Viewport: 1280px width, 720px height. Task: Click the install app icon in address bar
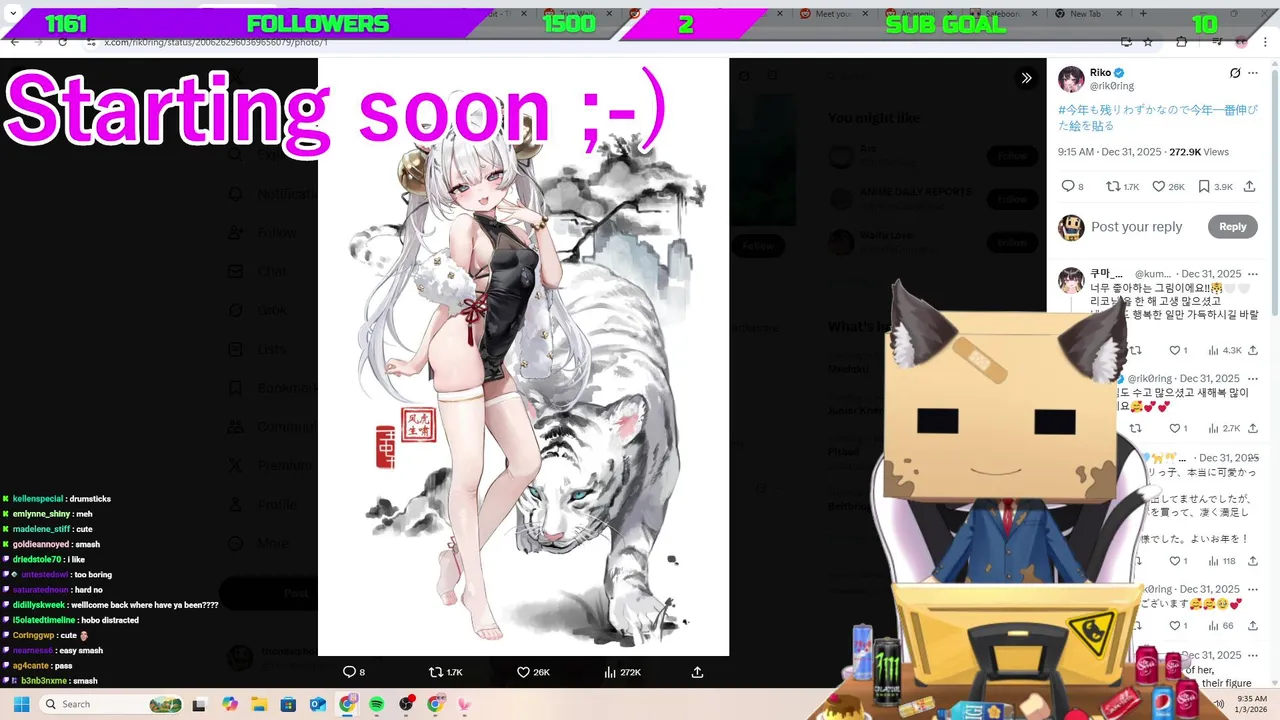(1126, 42)
